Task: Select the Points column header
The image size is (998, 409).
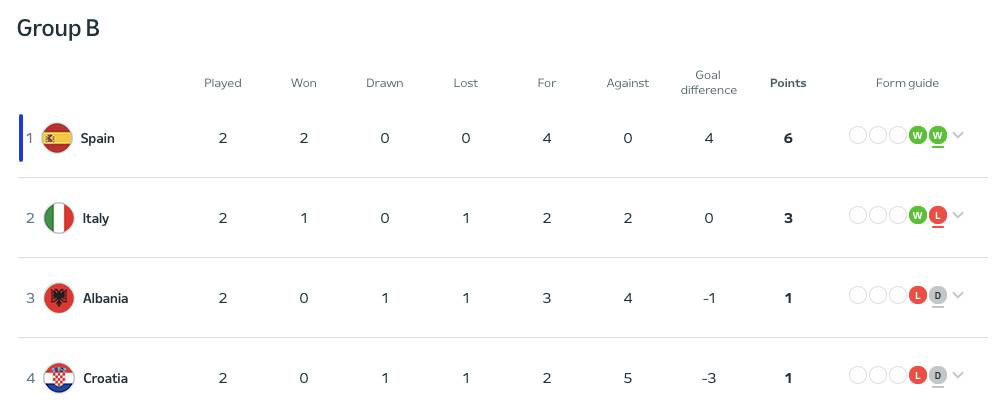Action: coord(788,83)
